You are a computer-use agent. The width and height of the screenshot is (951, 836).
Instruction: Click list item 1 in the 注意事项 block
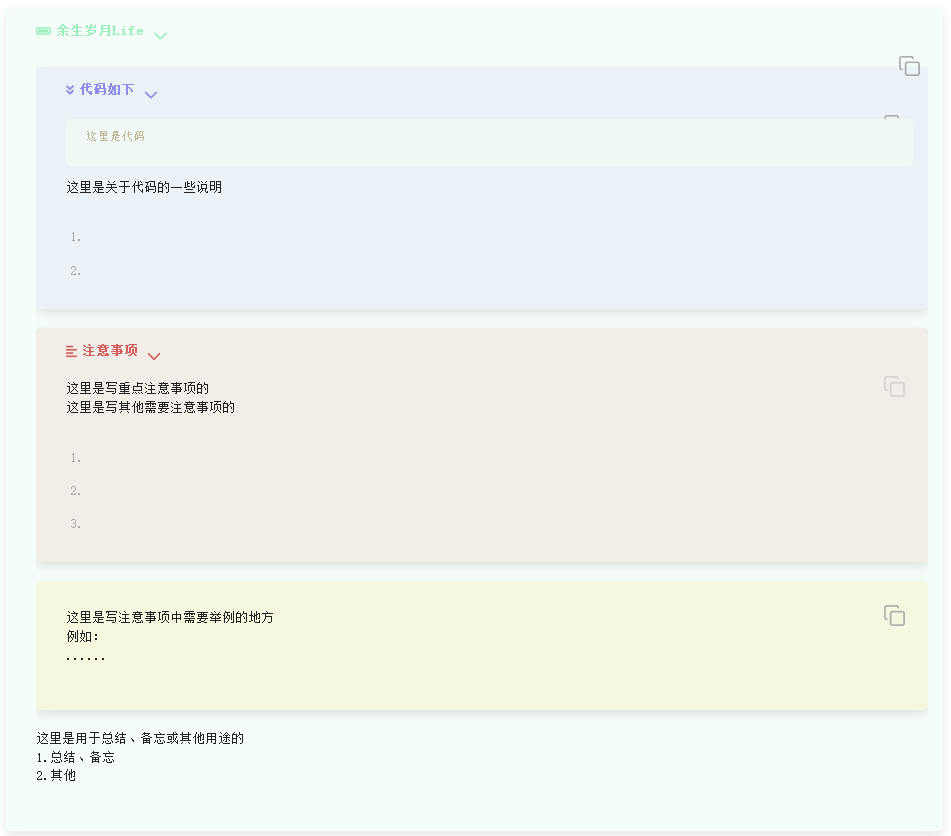point(76,458)
